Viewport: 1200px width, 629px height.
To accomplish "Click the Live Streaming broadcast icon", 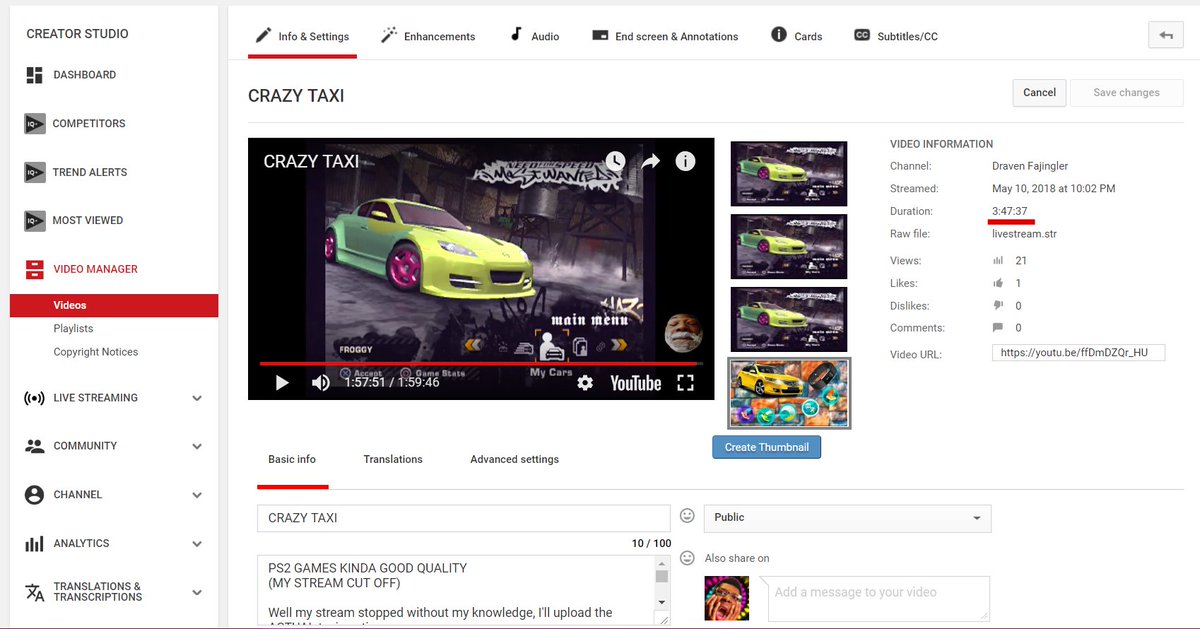I will tap(35, 398).
